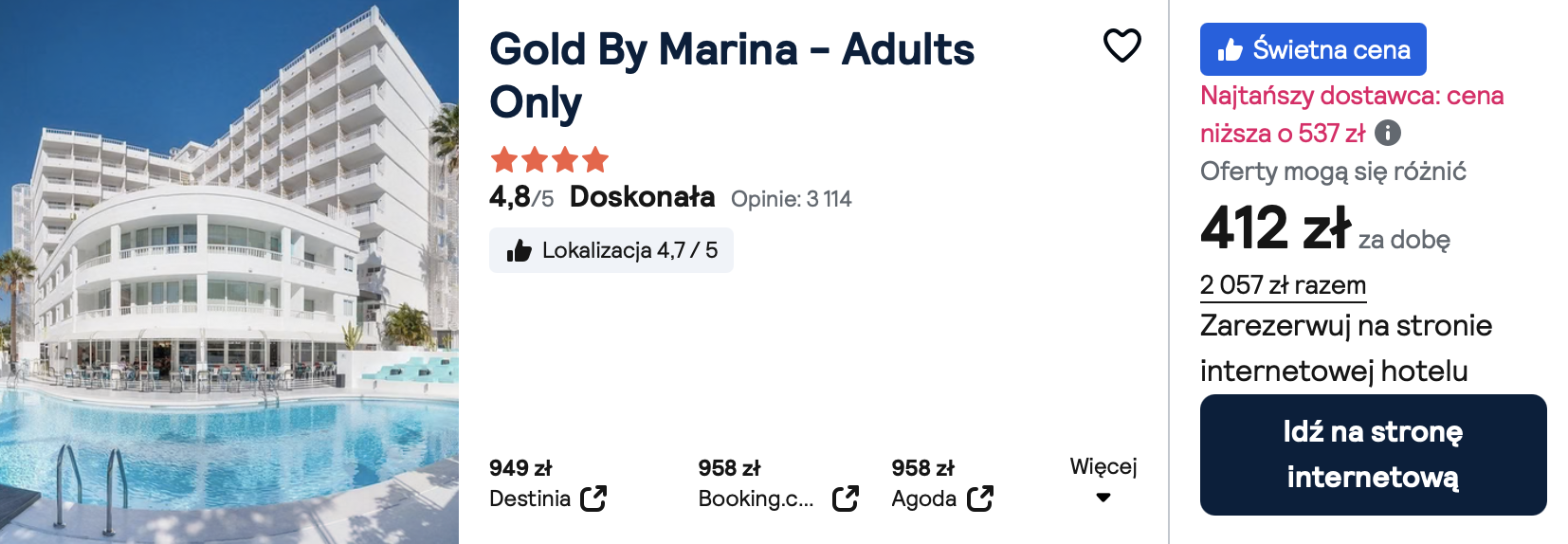Open Booking.com external link icon

coord(846,499)
